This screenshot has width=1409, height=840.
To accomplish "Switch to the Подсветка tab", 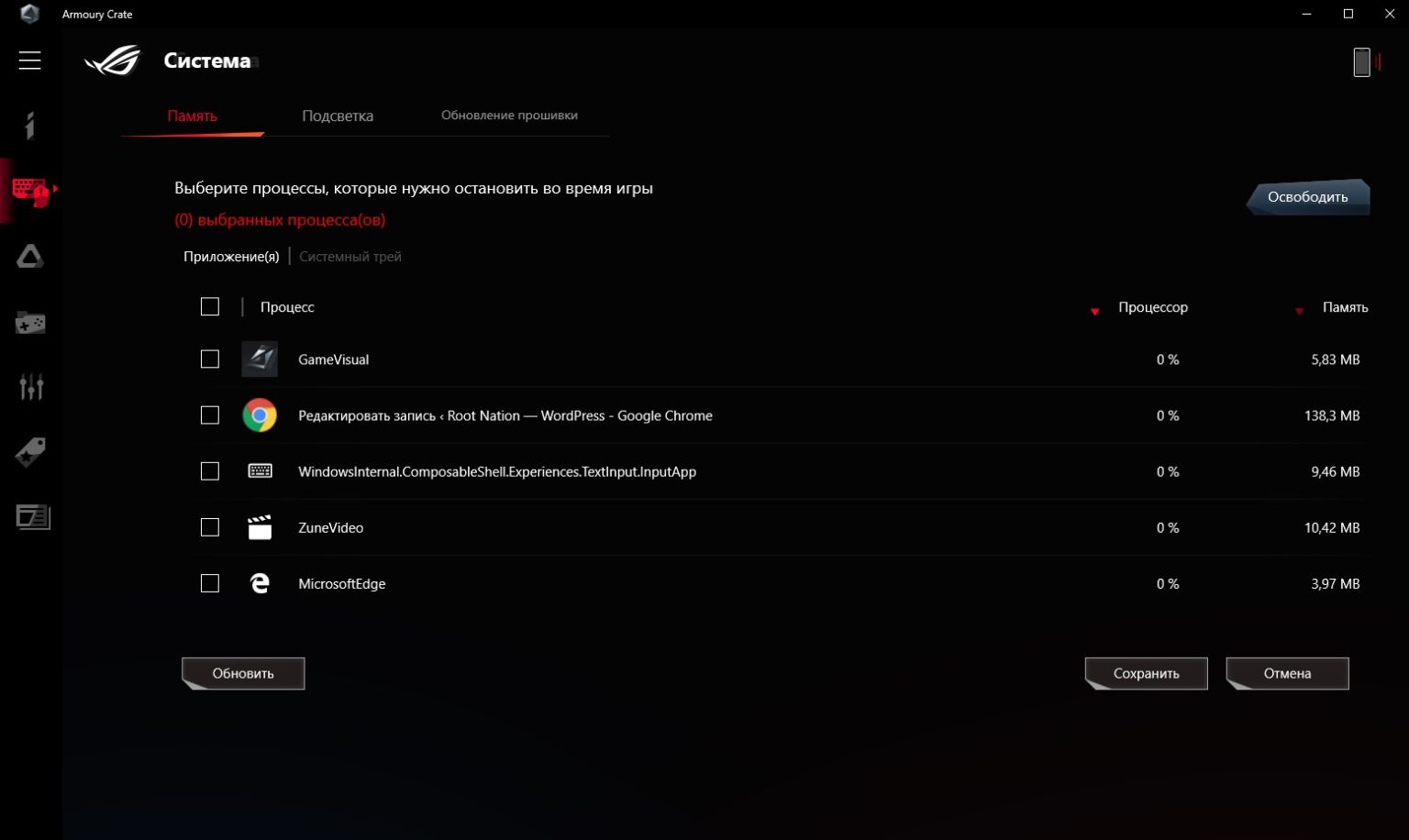I will click(x=338, y=116).
